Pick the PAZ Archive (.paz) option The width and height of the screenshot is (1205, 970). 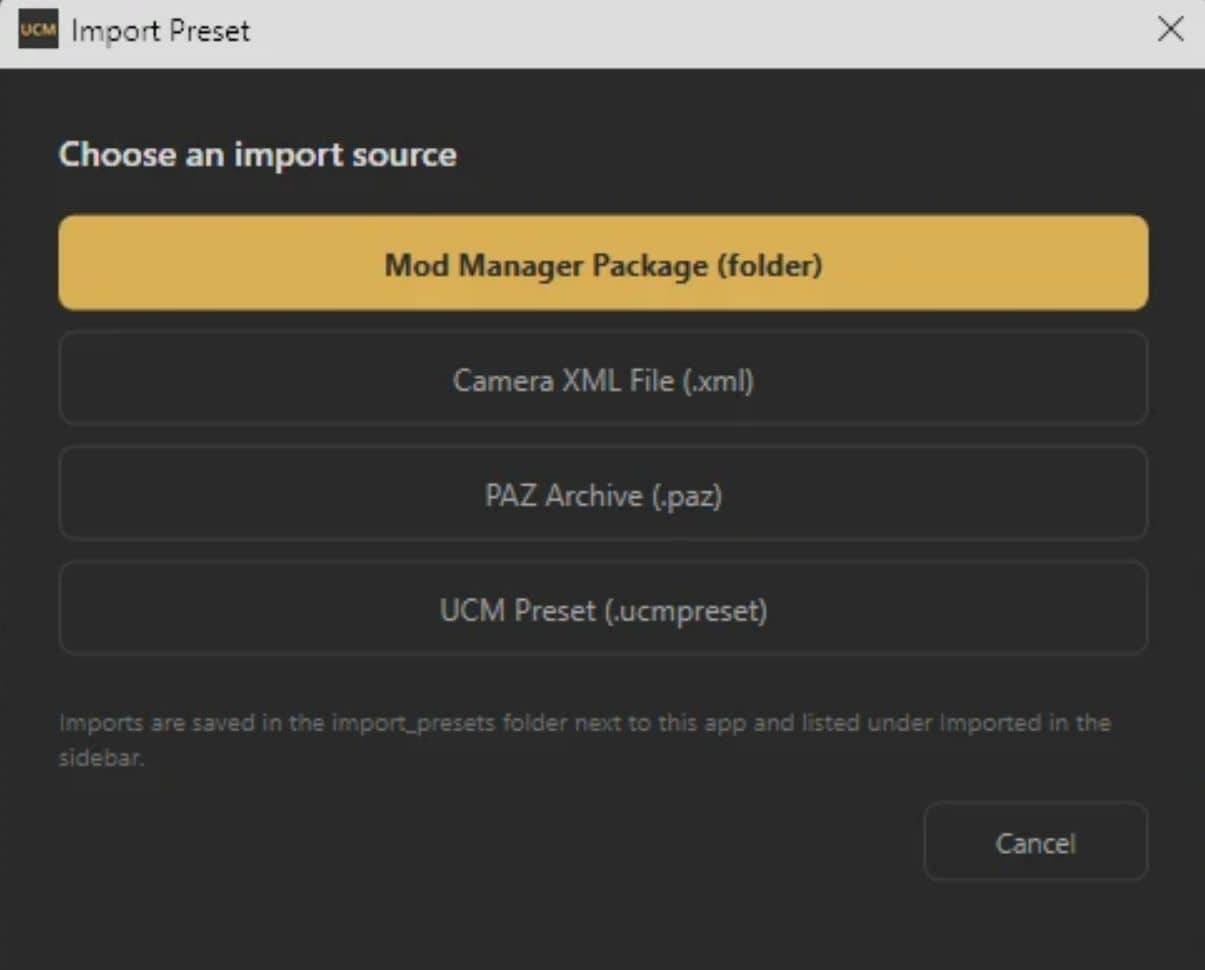(x=603, y=493)
